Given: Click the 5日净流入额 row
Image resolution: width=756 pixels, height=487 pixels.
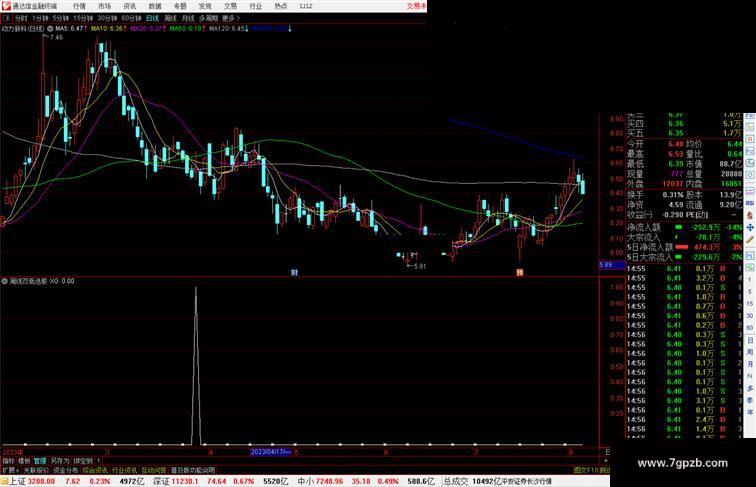Looking at the screenshot, I should tap(684, 247).
